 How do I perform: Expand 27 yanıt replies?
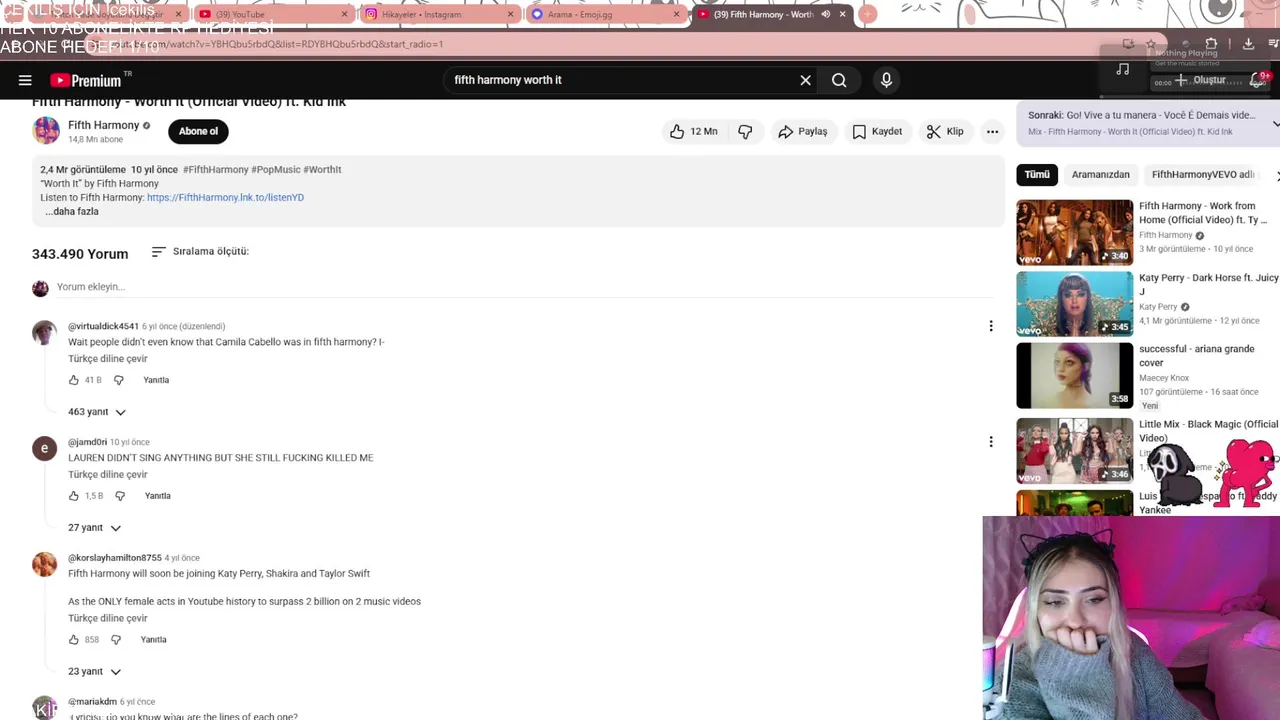pyautogui.click(x=94, y=528)
